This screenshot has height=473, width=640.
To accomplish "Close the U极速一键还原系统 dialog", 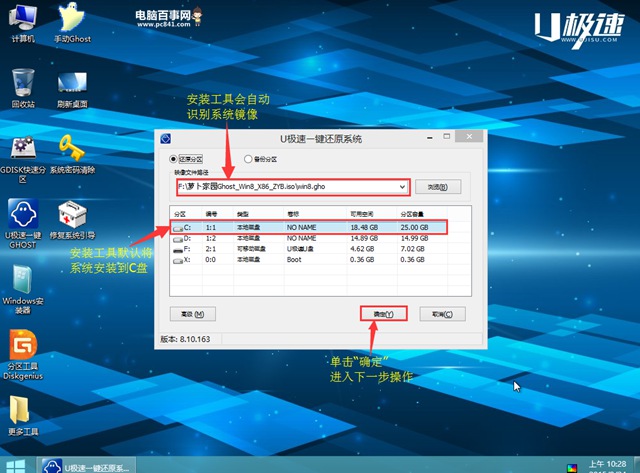I will tap(469, 137).
